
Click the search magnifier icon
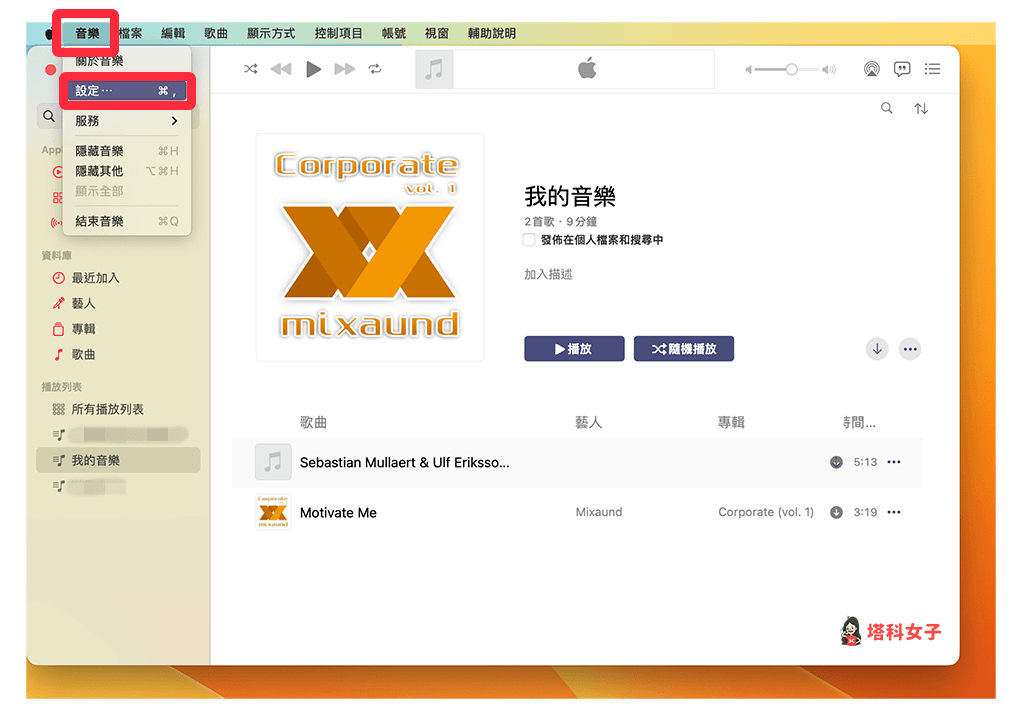886,107
